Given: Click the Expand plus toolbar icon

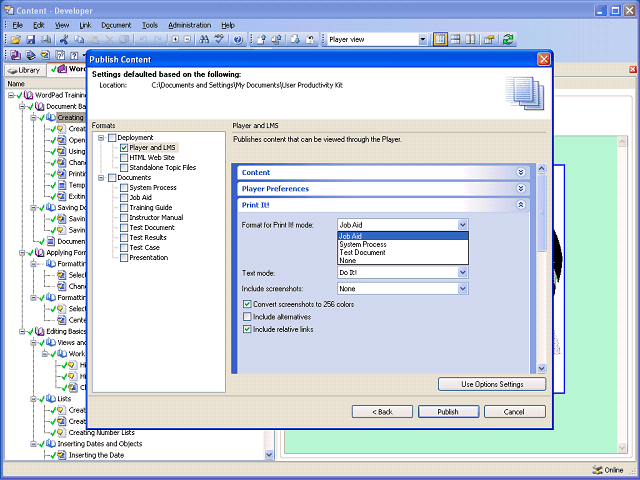Looking at the screenshot, I should coord(176,40).
